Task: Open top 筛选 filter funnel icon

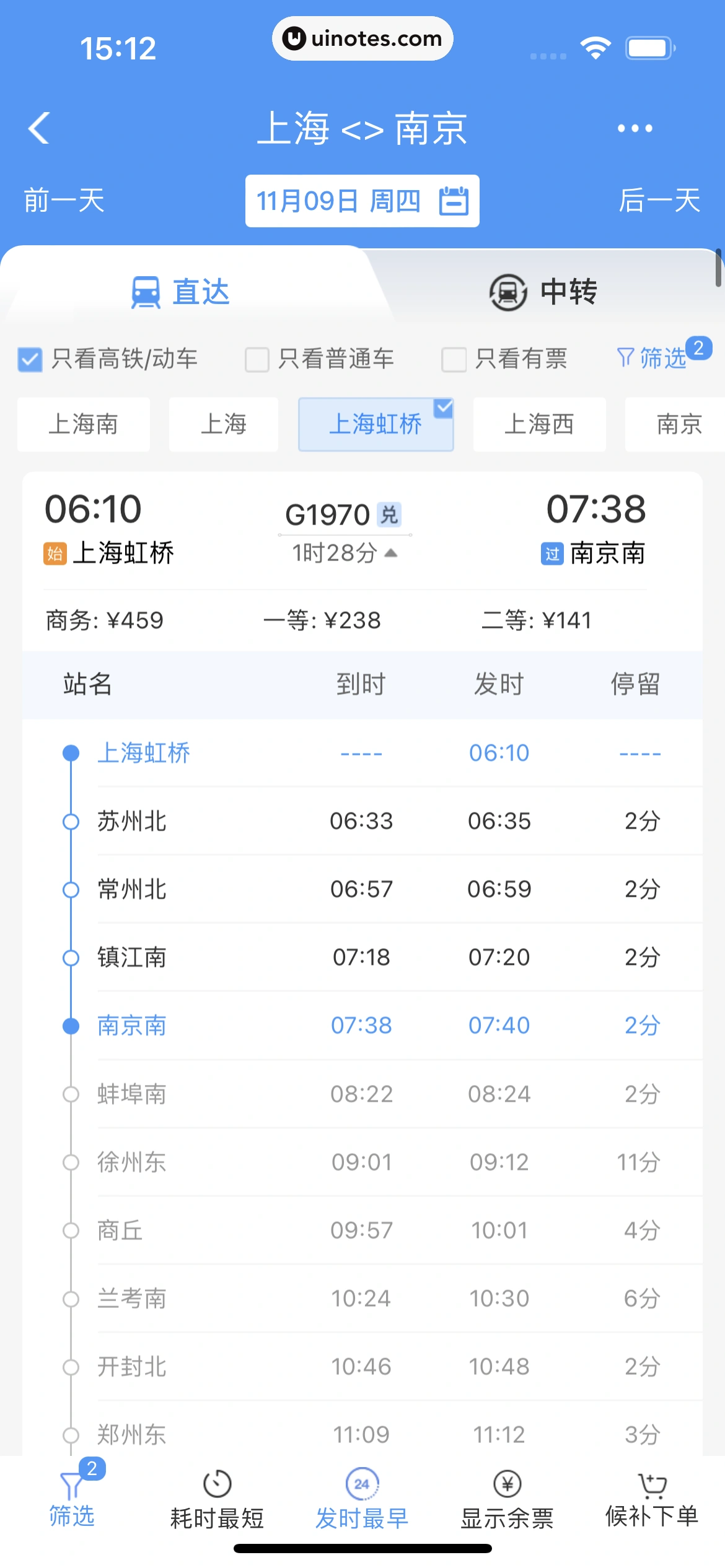Action: tap(625, 357)
